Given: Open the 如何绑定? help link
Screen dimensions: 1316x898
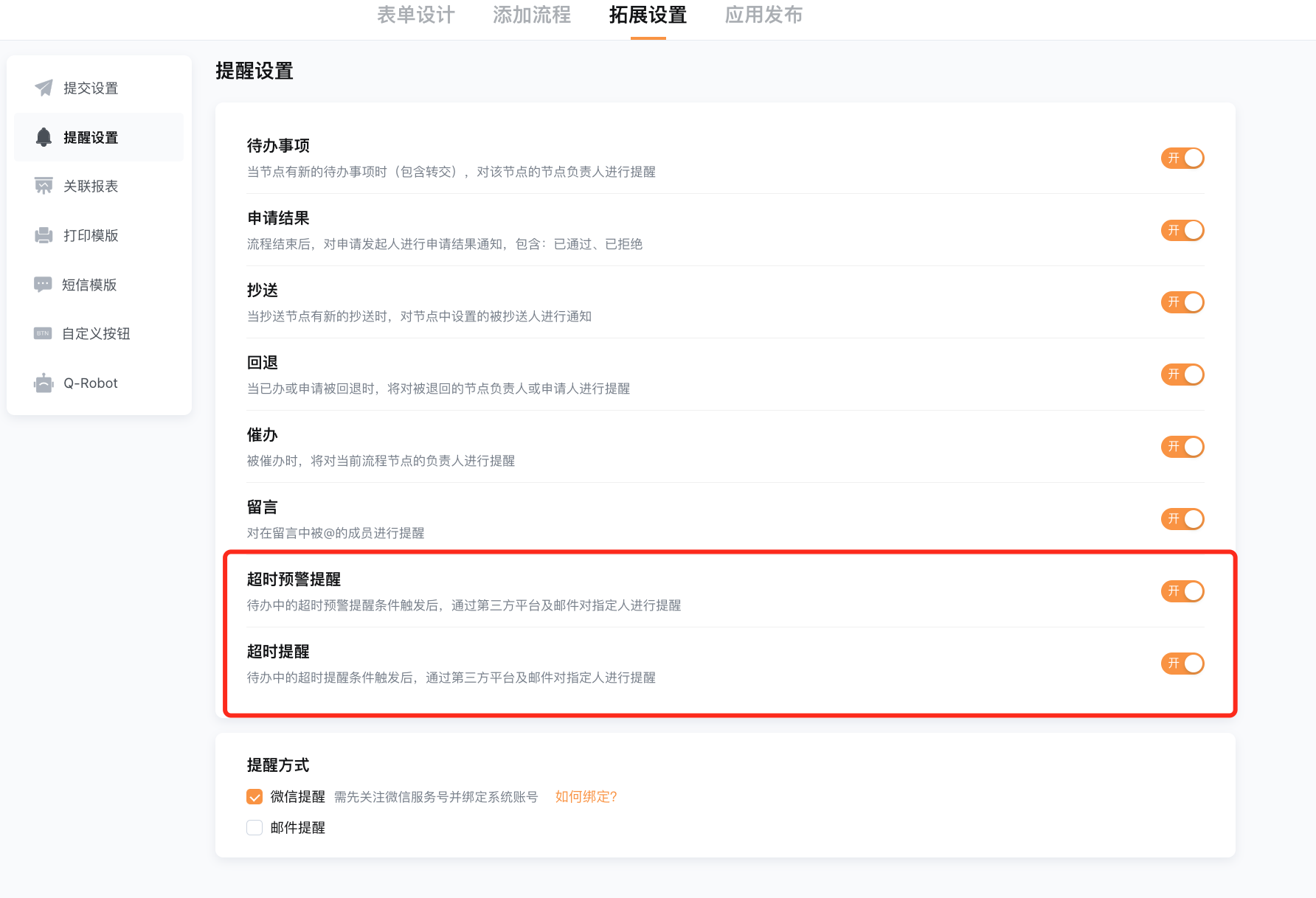Looking at the screenshot, I should click(x=586, y=796).
